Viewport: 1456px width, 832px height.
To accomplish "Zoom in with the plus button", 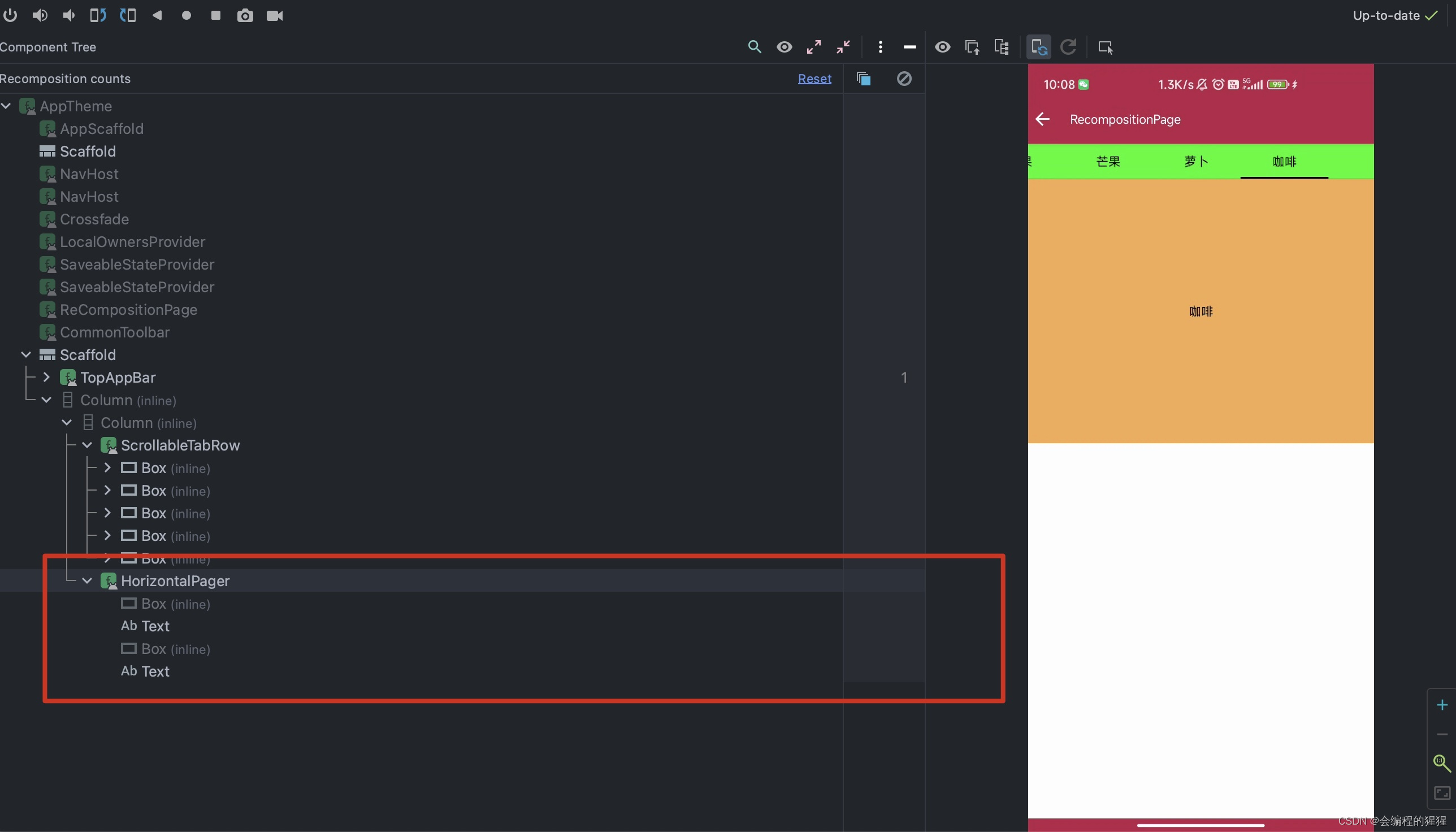I will 1442,705.
